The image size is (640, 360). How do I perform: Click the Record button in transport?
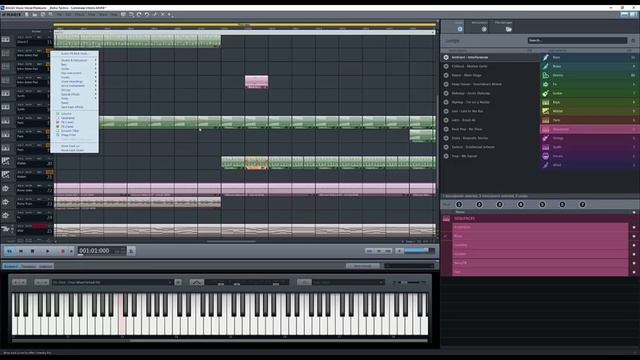point(62,251)
